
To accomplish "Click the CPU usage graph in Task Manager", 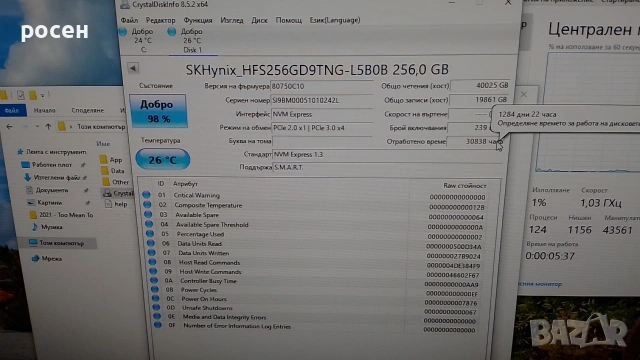I will pyautogui.click(x=588, y=112).
